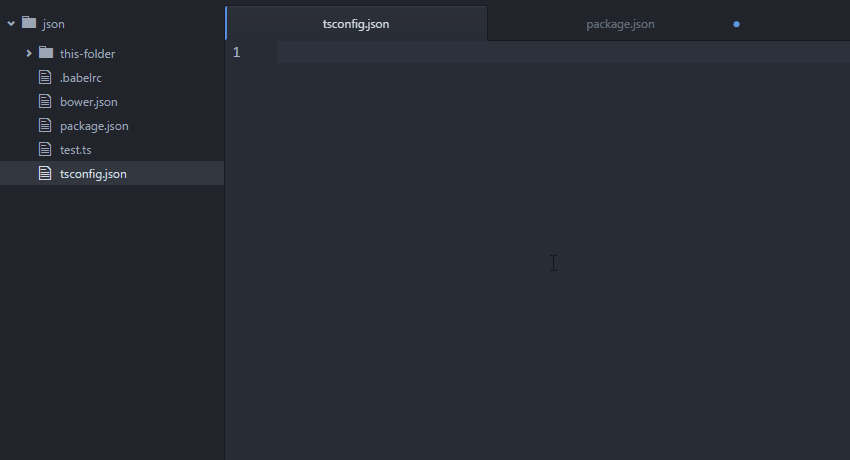
Task: Switch to the package.json tab
Action: [x=620, y=24]
